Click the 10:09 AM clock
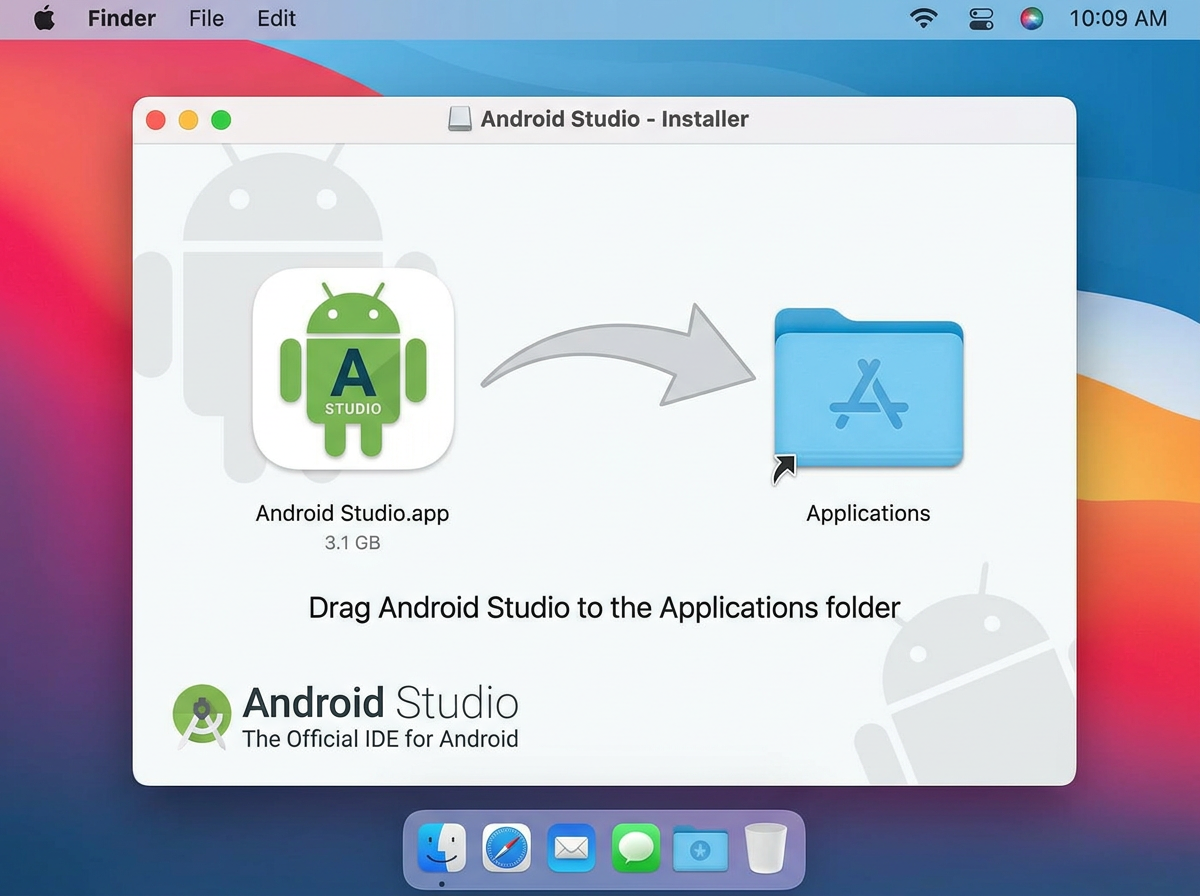The height and width of the screenshot is (896, 1200). pyautogui.click(x=1118, y=18)
